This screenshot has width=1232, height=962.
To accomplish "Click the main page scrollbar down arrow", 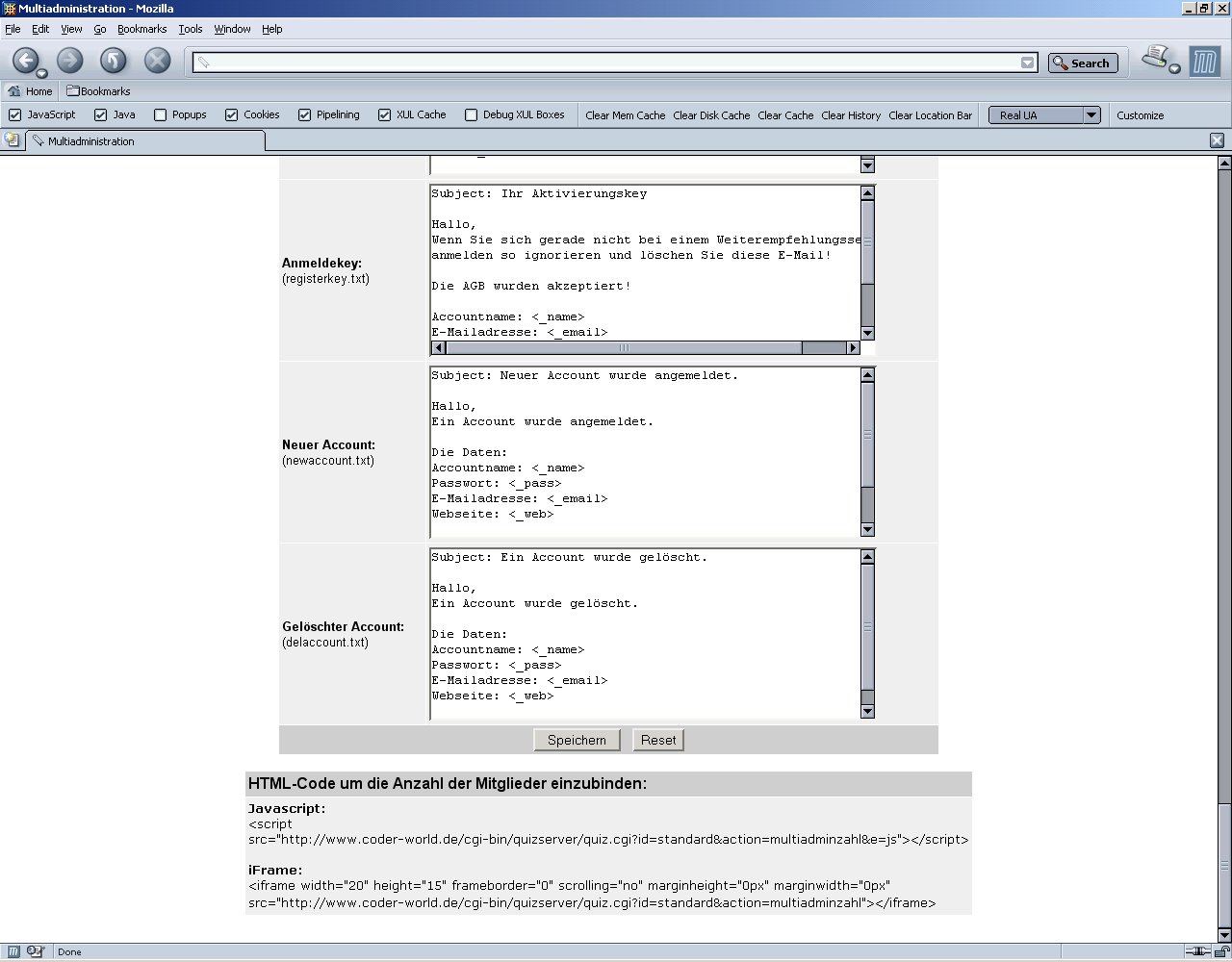I will 1224,935.
